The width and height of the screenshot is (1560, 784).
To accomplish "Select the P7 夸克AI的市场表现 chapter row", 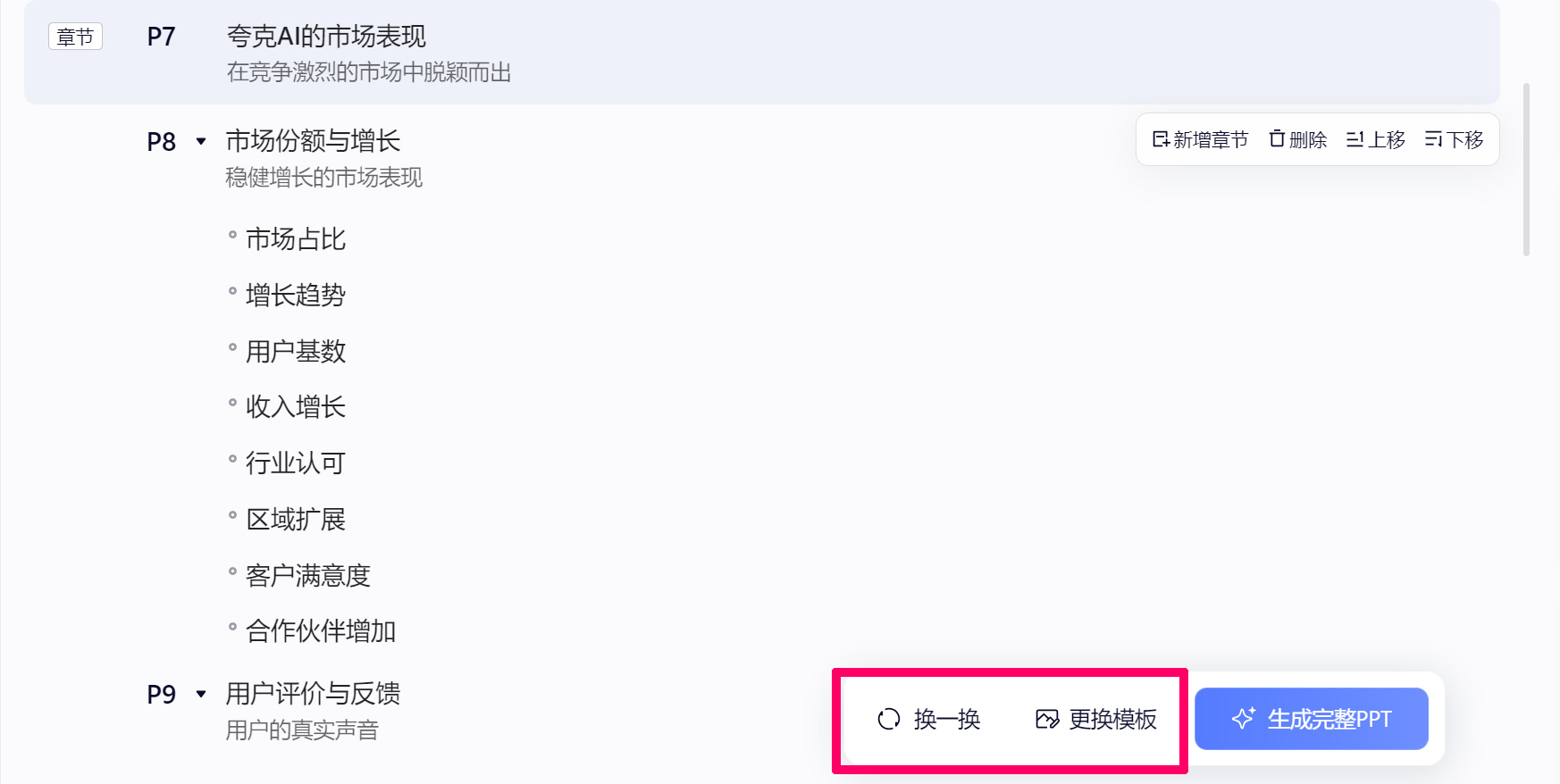I will (x=327, y=38).
